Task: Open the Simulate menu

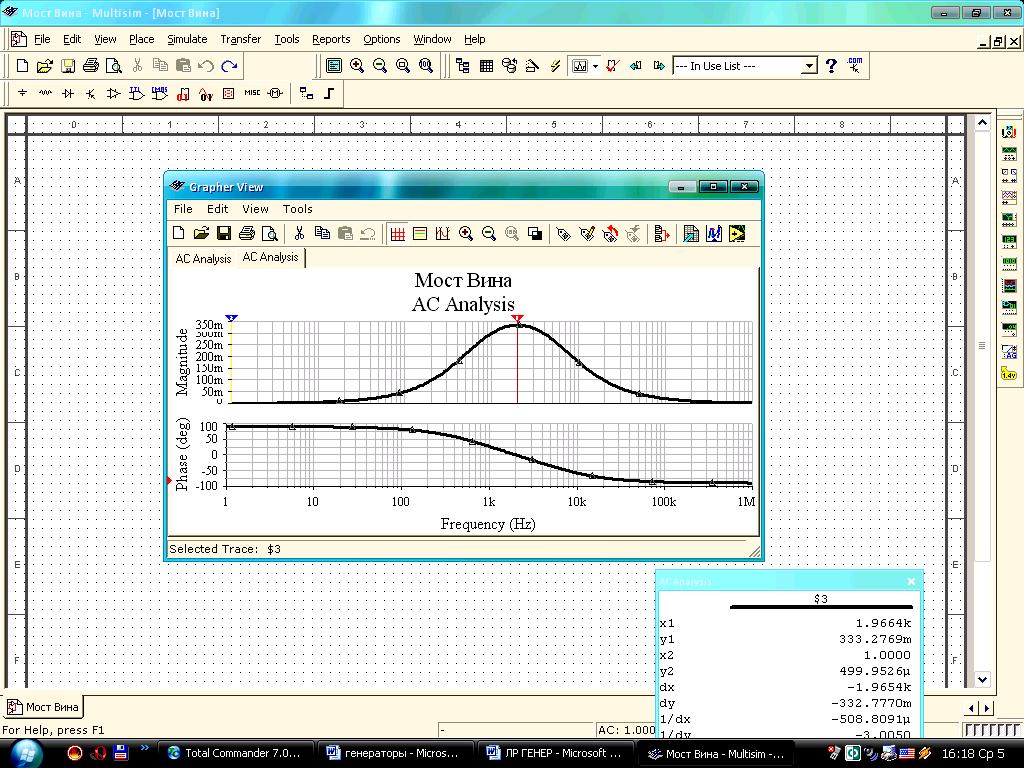Action: (187, 39)
